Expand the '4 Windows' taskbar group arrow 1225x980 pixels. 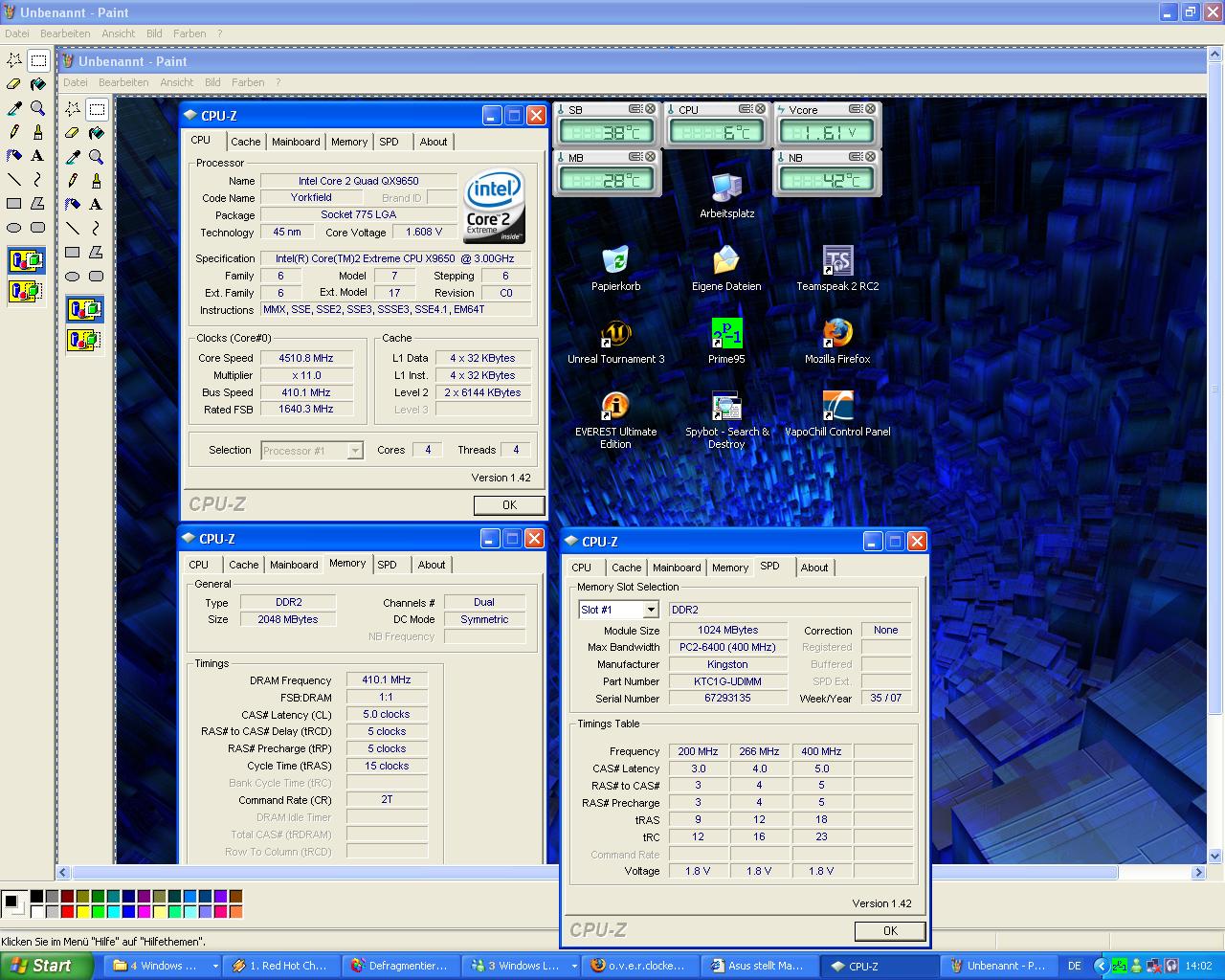coord(215,967)
